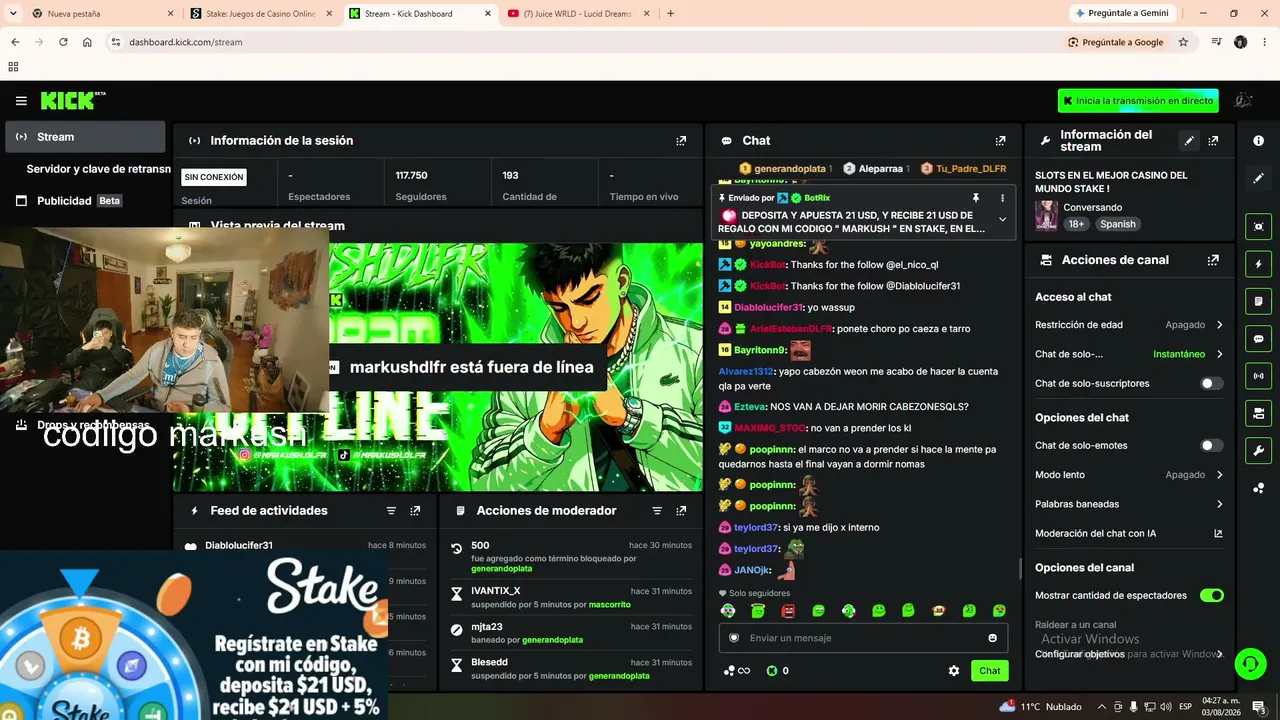Click the stream category thumbnail image
The width and height of the screenshot is (1280, 720).
[1046, 216]
